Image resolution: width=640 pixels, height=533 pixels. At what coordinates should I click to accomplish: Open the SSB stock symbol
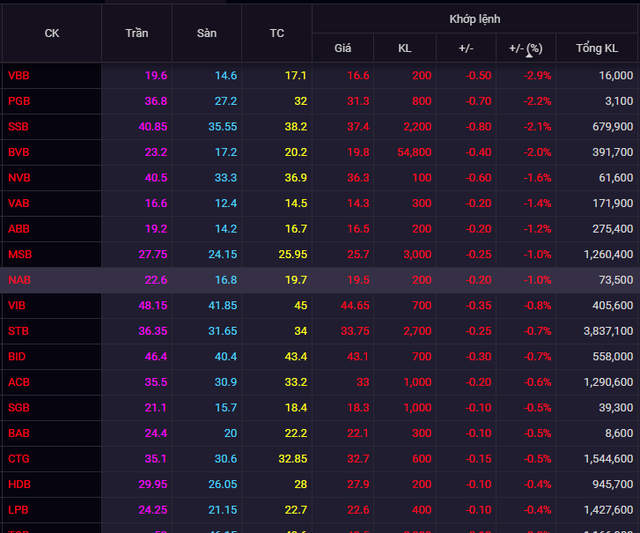coord(19,127)
